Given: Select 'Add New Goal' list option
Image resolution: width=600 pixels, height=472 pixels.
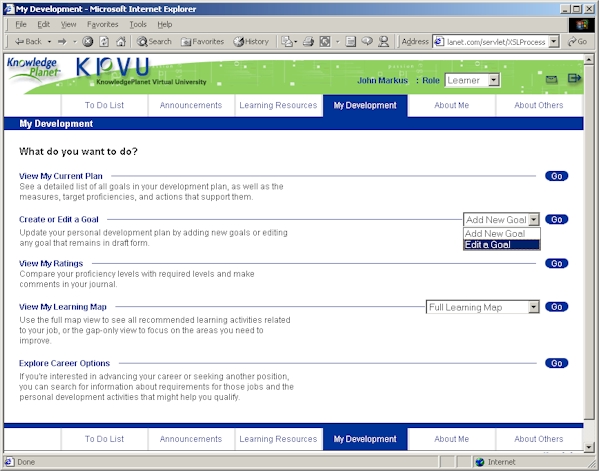Looking at the screenshot, I should click(x=502, y=234).
